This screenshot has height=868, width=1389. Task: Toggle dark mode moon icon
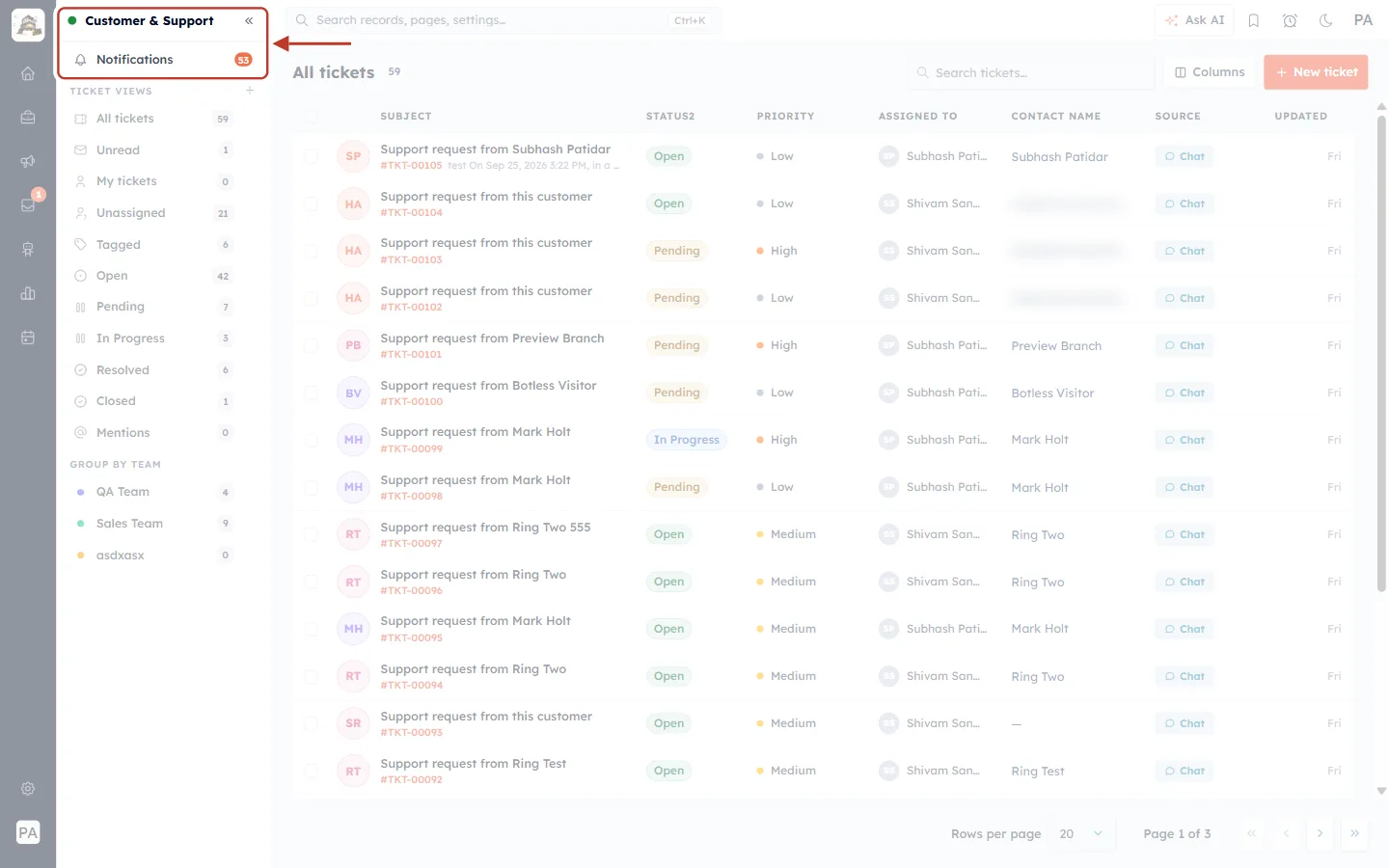tap(1326, 20)
